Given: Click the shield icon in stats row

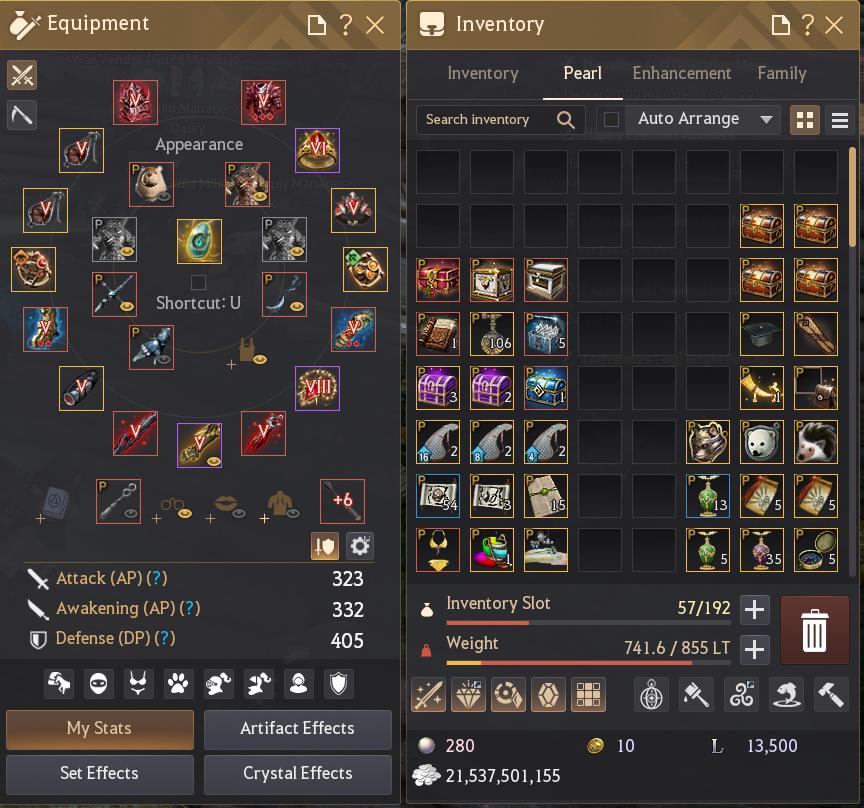Looking at the screenshot, I should point(338,683).
